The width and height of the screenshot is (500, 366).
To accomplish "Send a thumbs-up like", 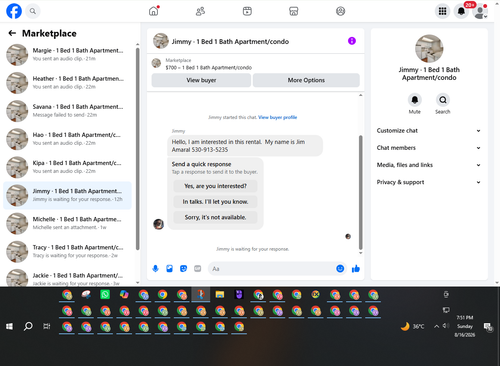I will click(356, 269).
